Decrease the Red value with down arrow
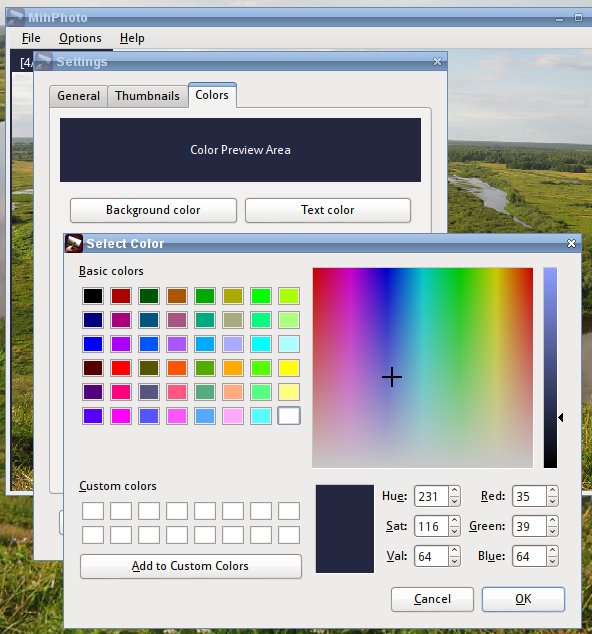The height and width of the screenshot is (634, 592). click(552, 501)
